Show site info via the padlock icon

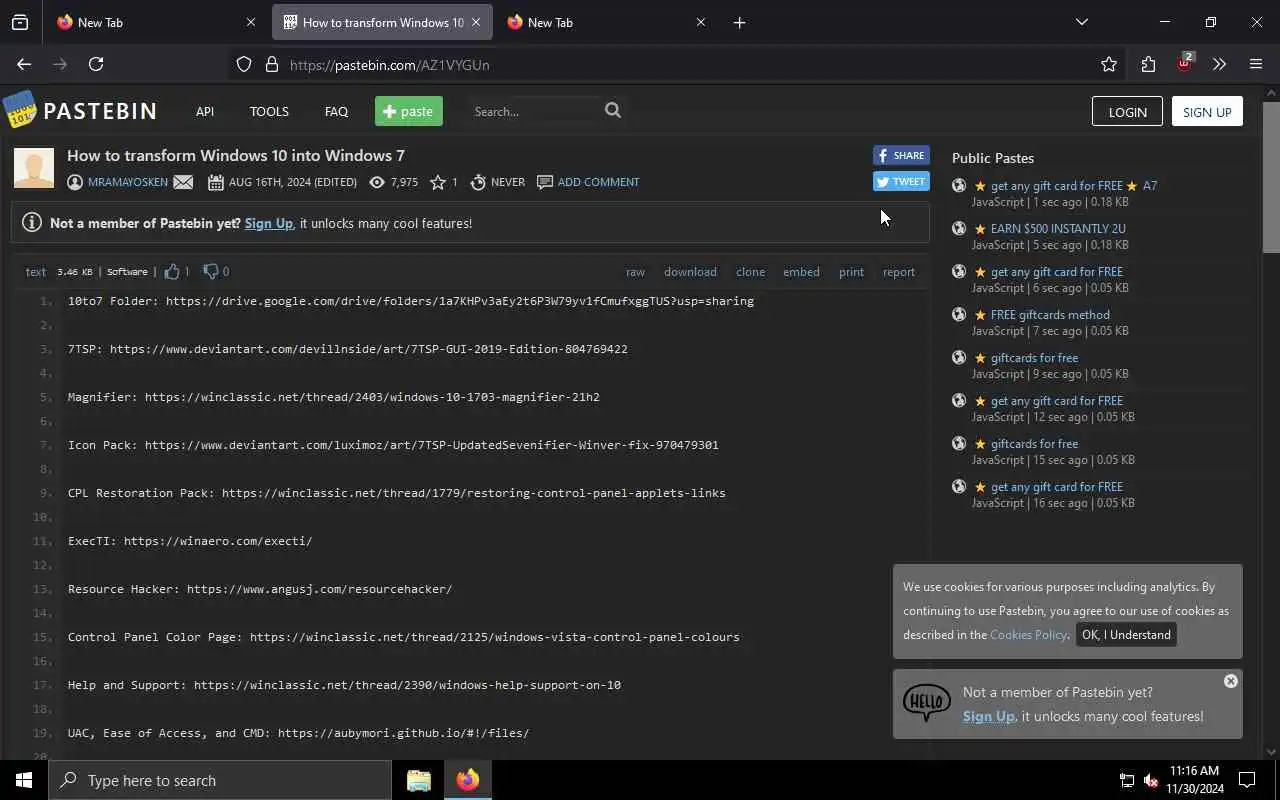pos(271,65)
